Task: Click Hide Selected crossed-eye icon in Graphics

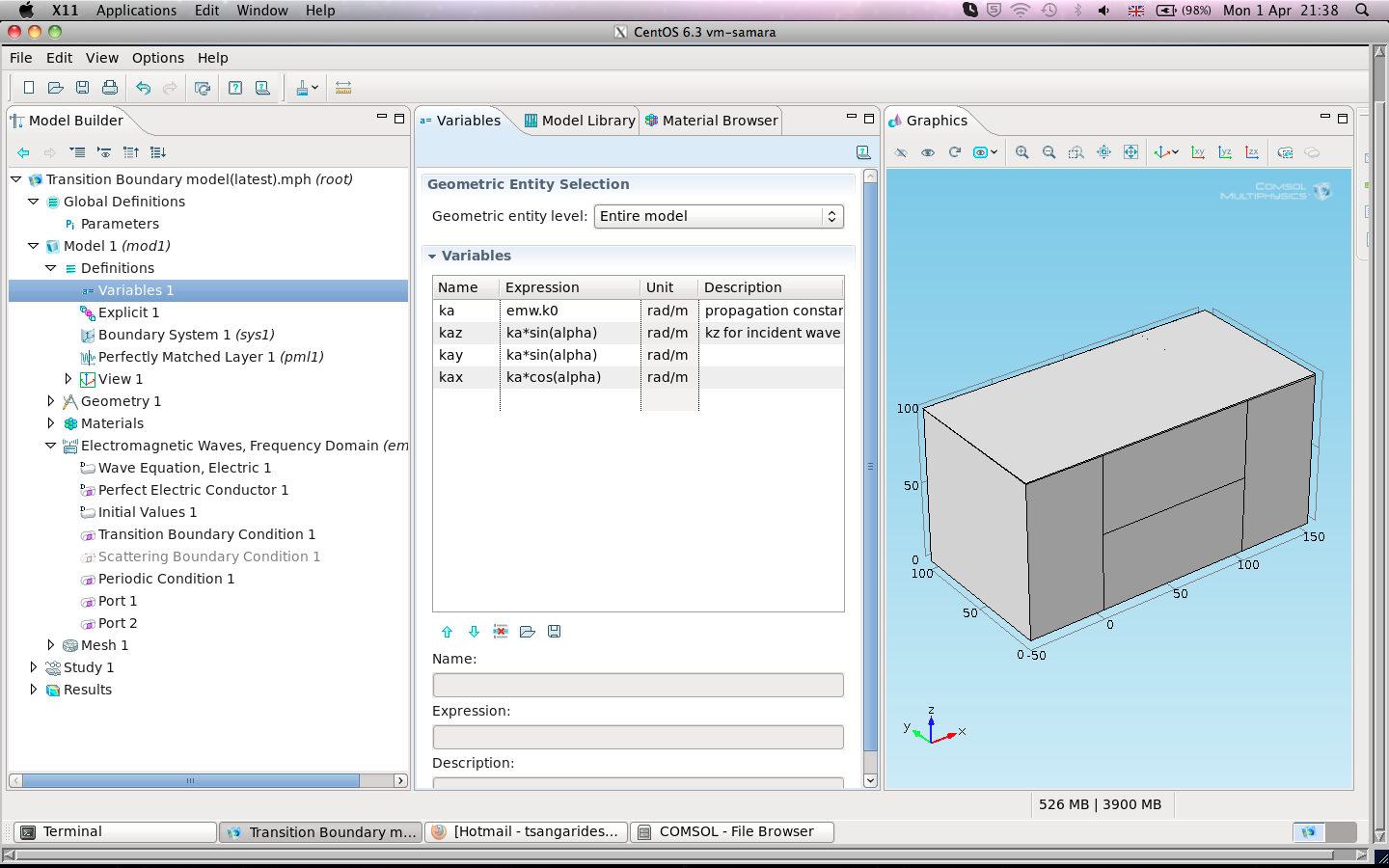Action: pos(901,152)
